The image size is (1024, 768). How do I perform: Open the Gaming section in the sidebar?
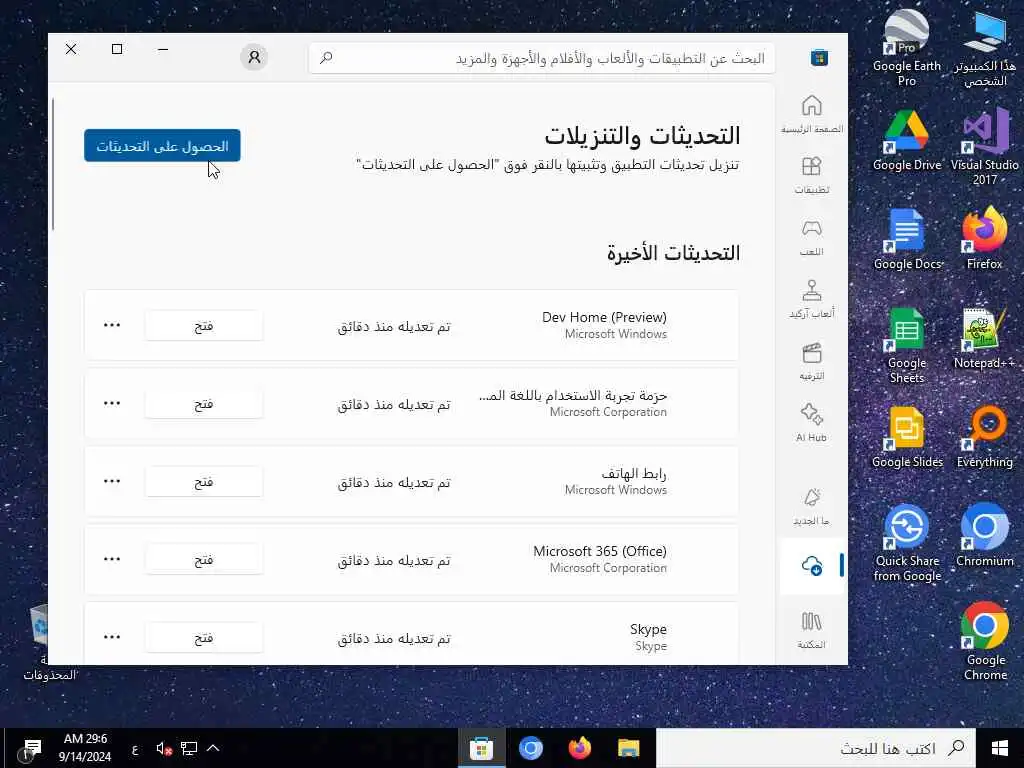coord(811,237)
